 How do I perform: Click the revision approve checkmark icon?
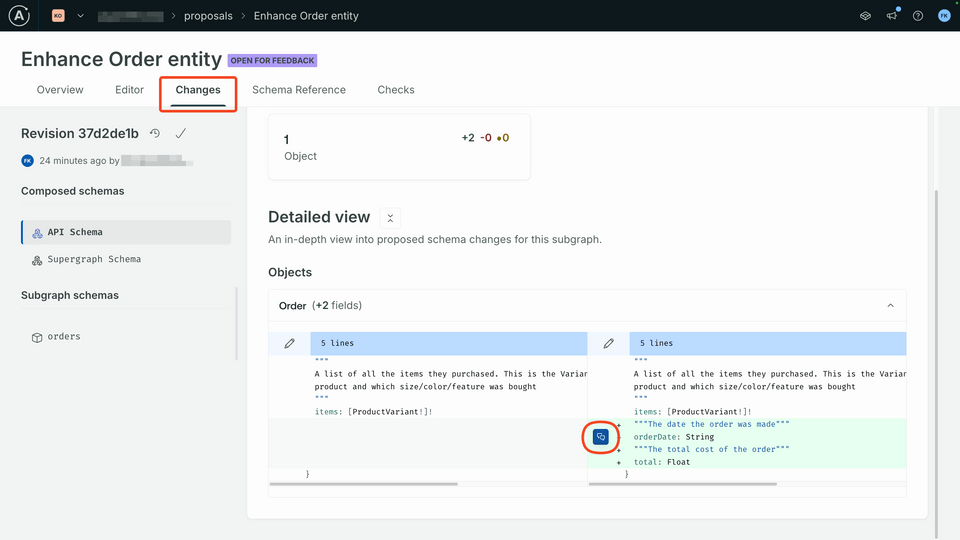181,133
